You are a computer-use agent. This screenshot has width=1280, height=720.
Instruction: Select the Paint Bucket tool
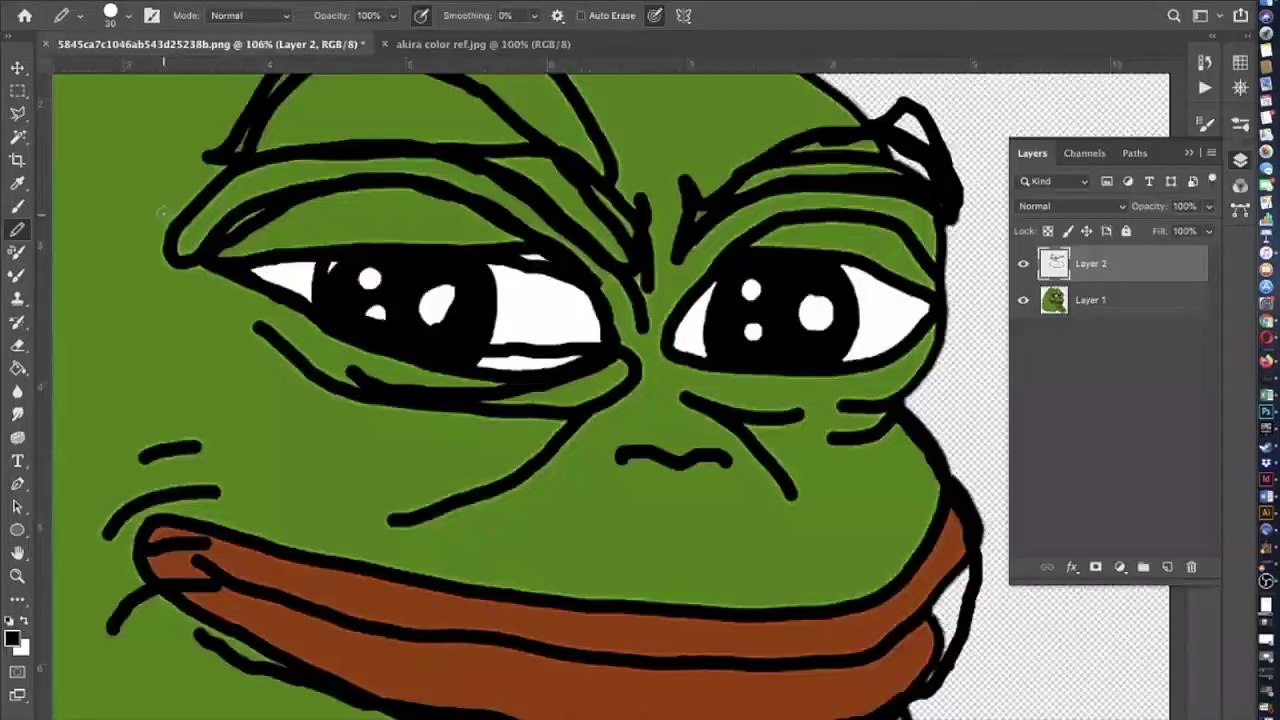(x=17, y=368)
